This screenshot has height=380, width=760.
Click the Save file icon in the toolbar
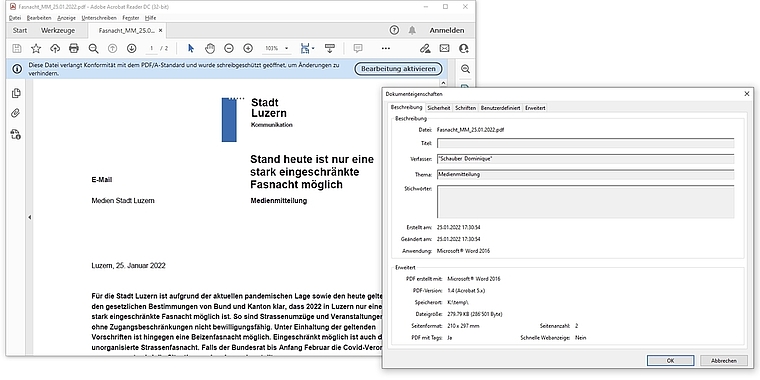pyautogui.click(x=17, y=48)
